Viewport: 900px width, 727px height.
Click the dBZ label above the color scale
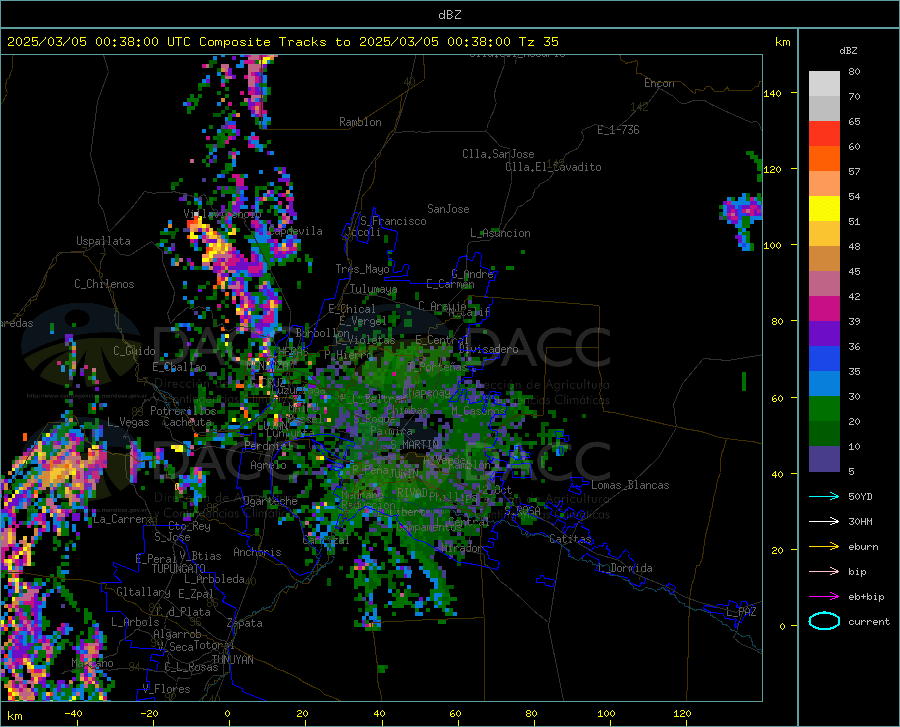point(848,50)
